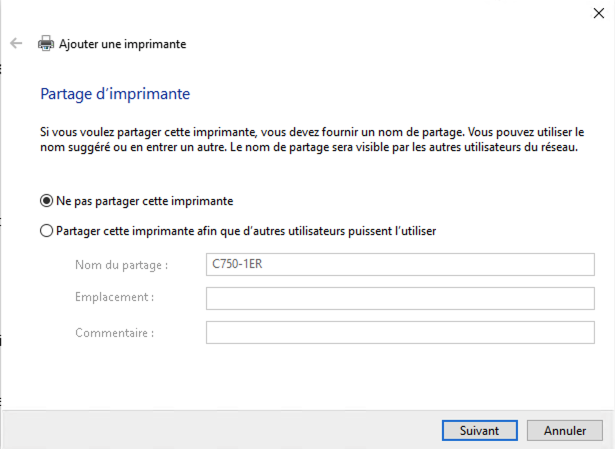Click the "Partage d'imprimante" heading
The height and width of the screenshot is (449, 615).
click(115, 94)
